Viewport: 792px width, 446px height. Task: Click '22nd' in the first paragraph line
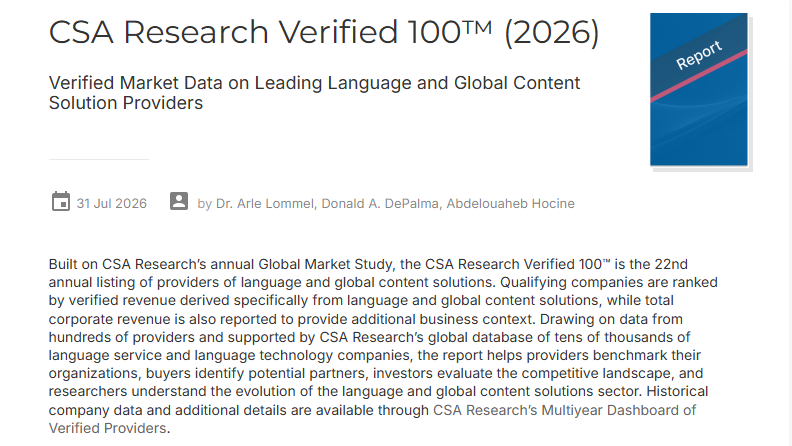pos(671,264)
